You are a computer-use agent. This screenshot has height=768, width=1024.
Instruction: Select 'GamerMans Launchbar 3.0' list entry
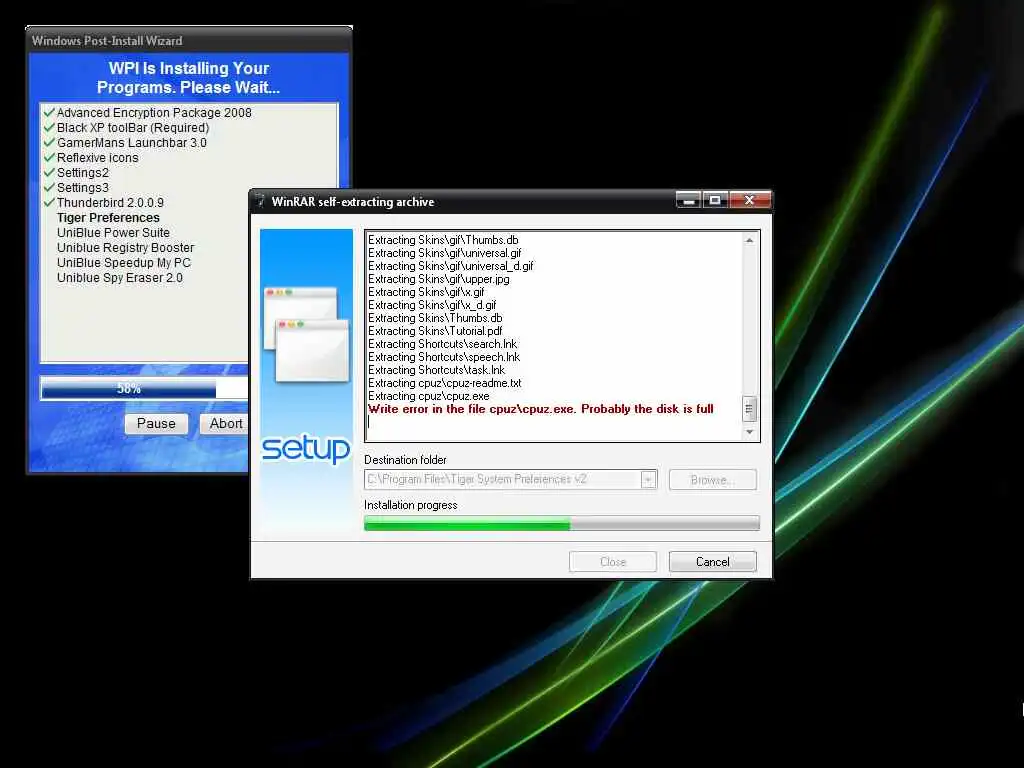pos(131,142)
